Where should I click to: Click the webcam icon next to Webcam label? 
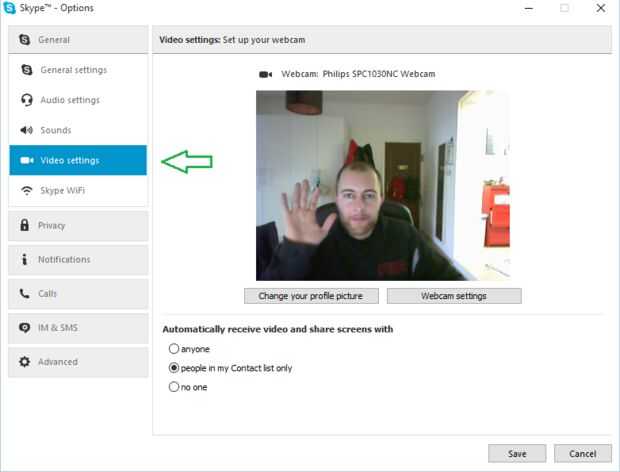(x=265, y=74)
